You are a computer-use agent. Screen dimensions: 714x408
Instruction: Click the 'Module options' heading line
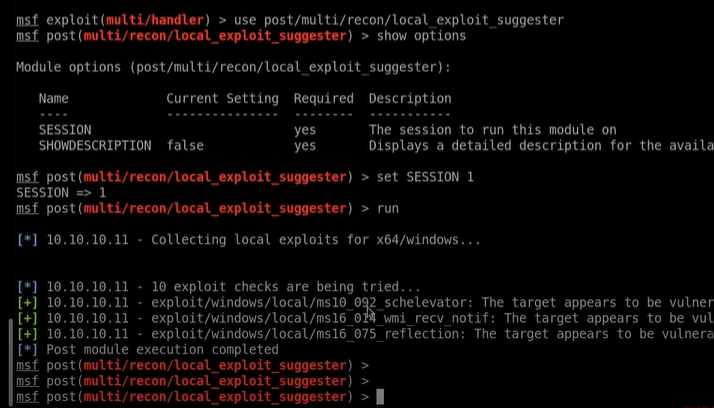pyautogui.click(x=234, y=67)
